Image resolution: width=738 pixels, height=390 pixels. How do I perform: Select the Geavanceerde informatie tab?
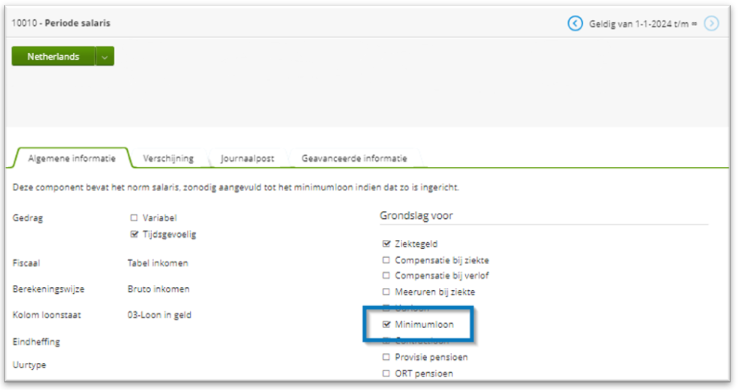pos(354,158)
